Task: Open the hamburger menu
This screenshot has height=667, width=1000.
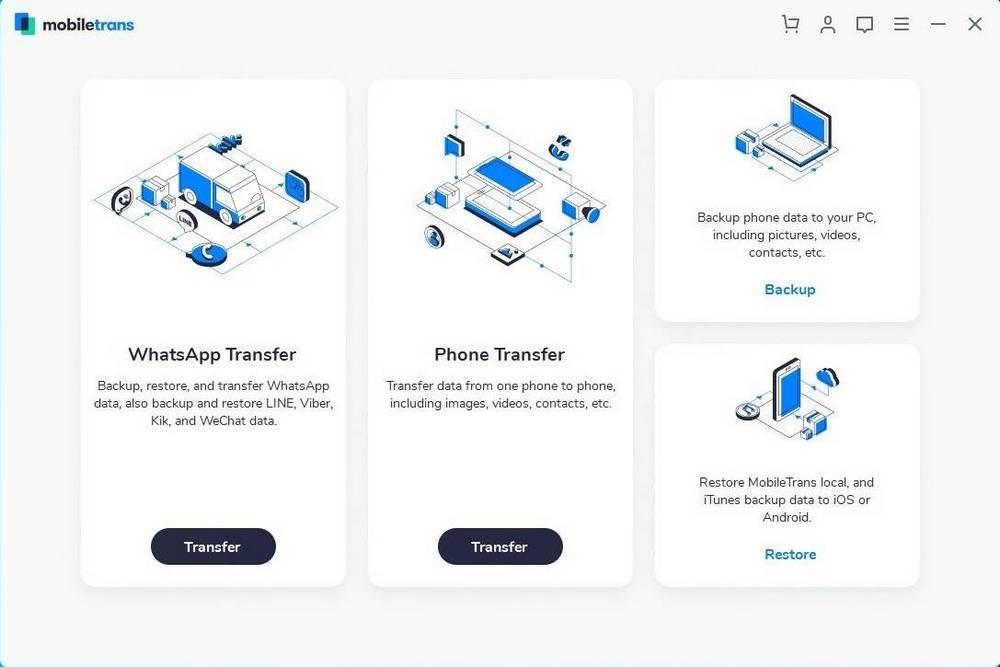Action: pyautogui.click(x=901, y=24)
